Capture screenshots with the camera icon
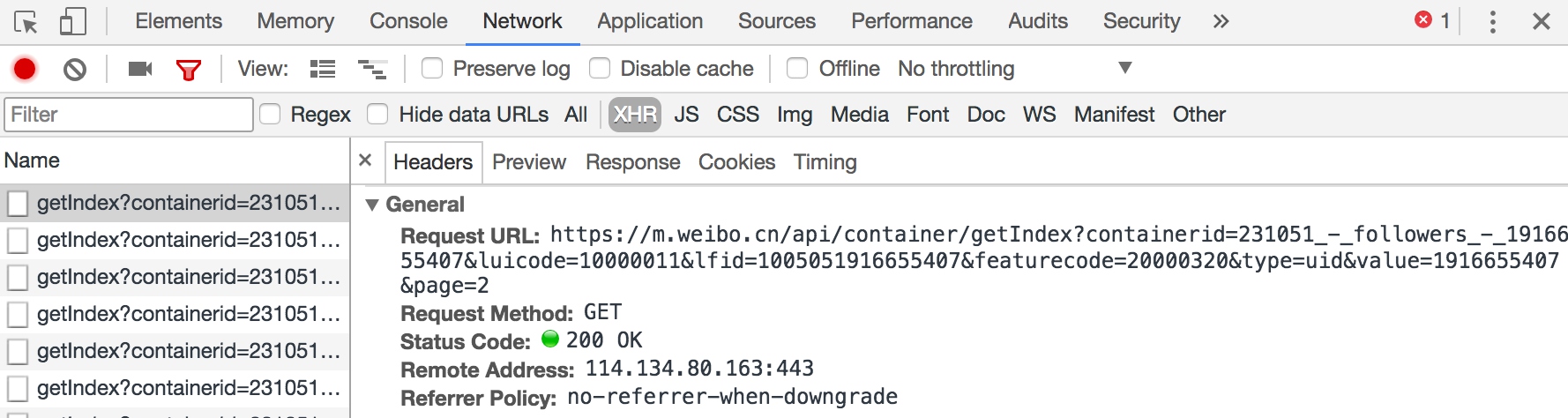 [x=140, y=69]
